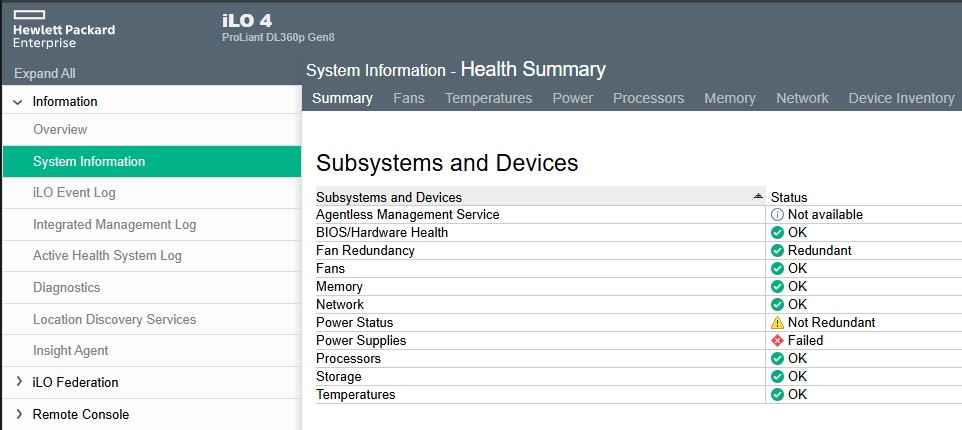
Task: Open the Summary tab
Action: point(342,98)
